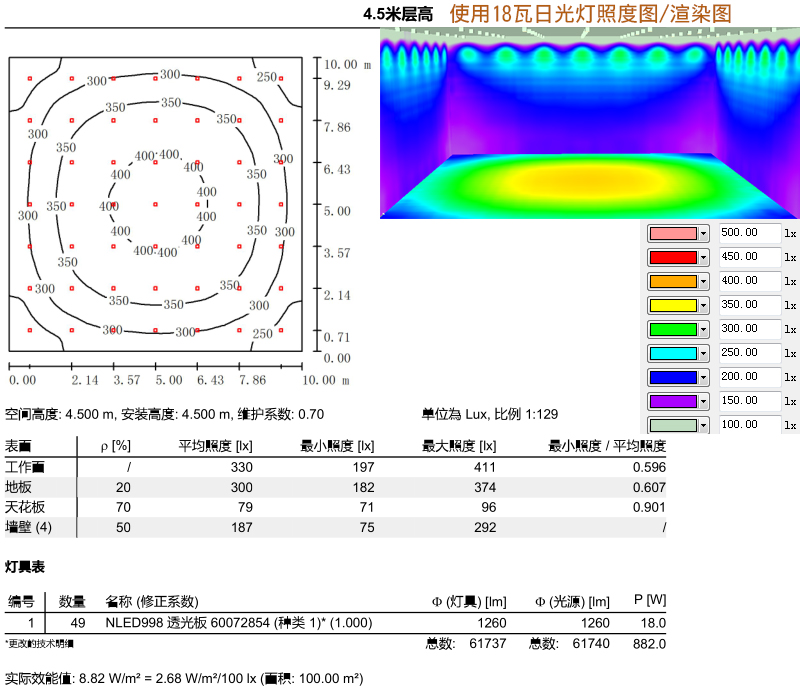
Task: Click the '单位為 Lux, 比例 1:129' text
Action: (x=490, y=414)
